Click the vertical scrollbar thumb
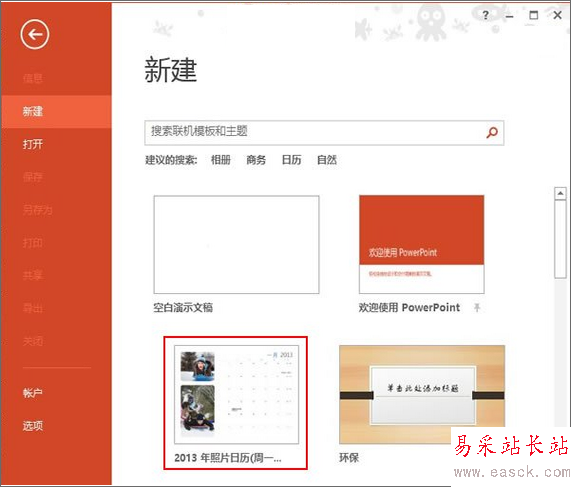571x487 pixels. click(x=560, y=239)
